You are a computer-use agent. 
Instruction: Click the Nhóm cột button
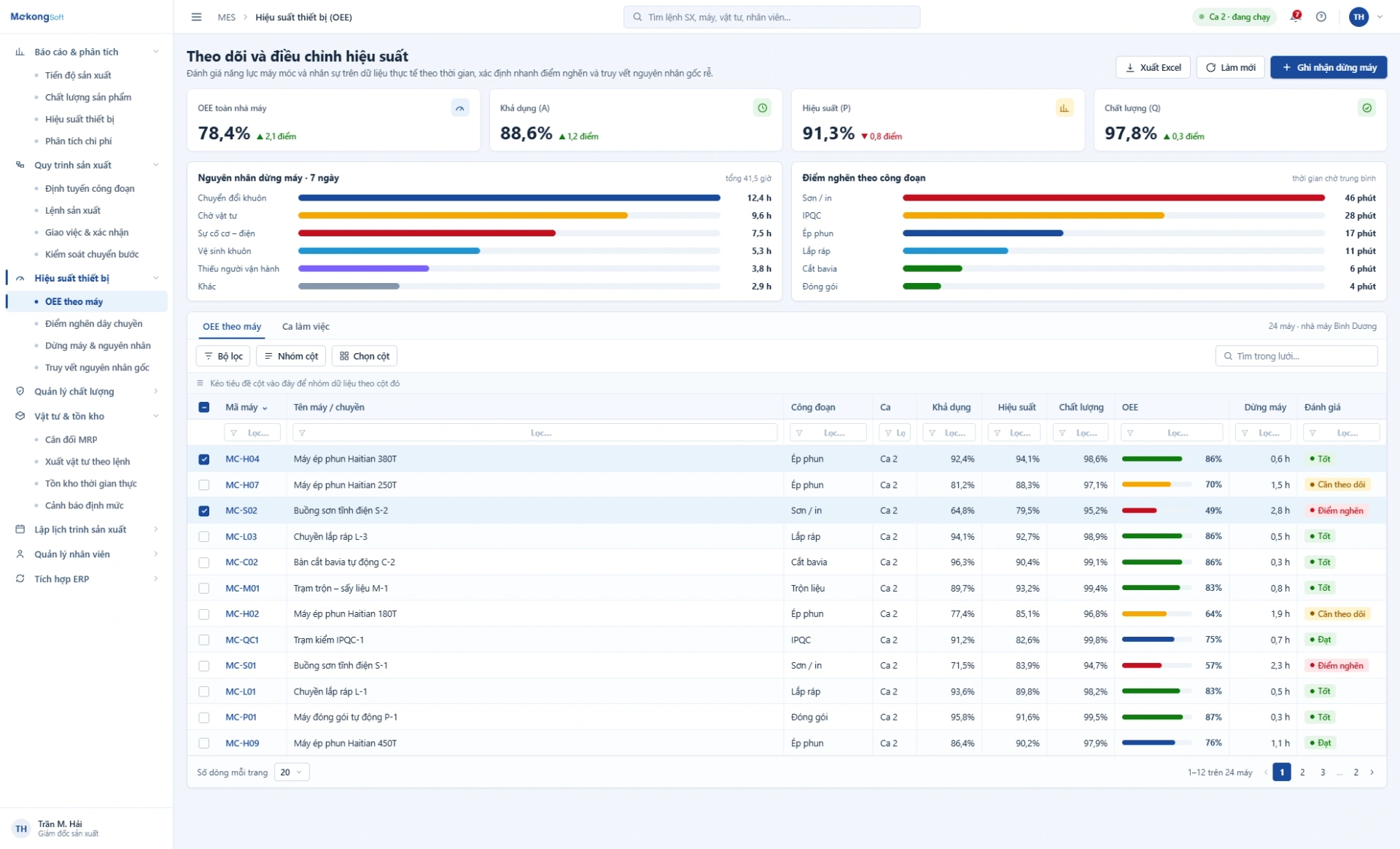pos(291,356)
